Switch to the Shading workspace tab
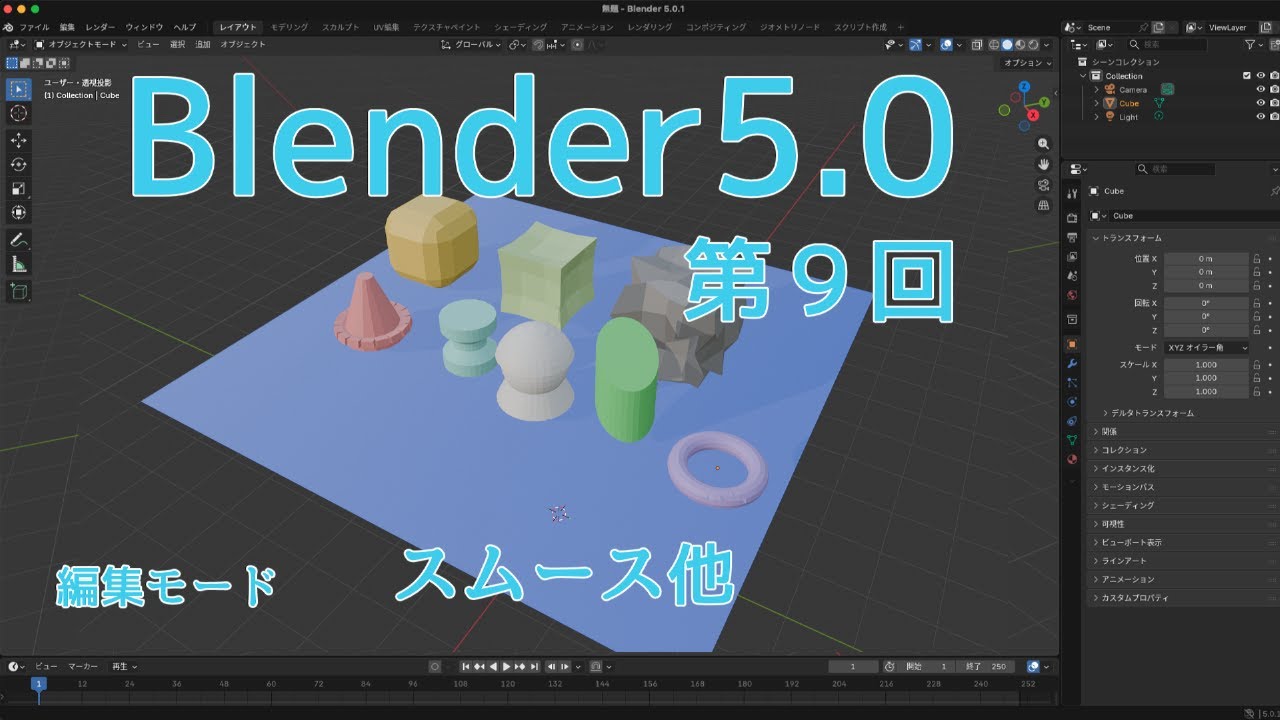This screenshot has width=1280, height=720. [520, 27]
